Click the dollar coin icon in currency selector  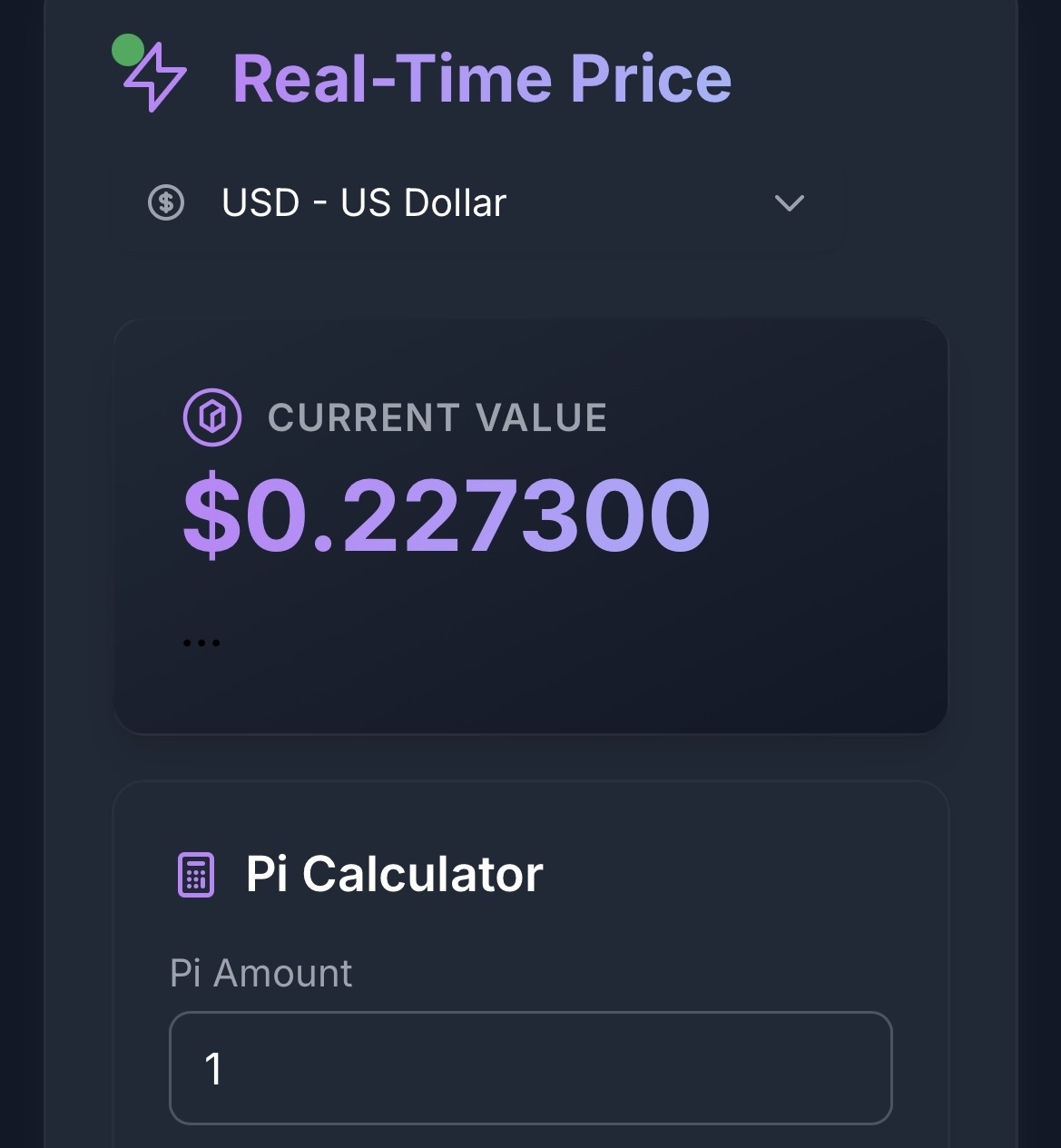(x=166, y=202)
